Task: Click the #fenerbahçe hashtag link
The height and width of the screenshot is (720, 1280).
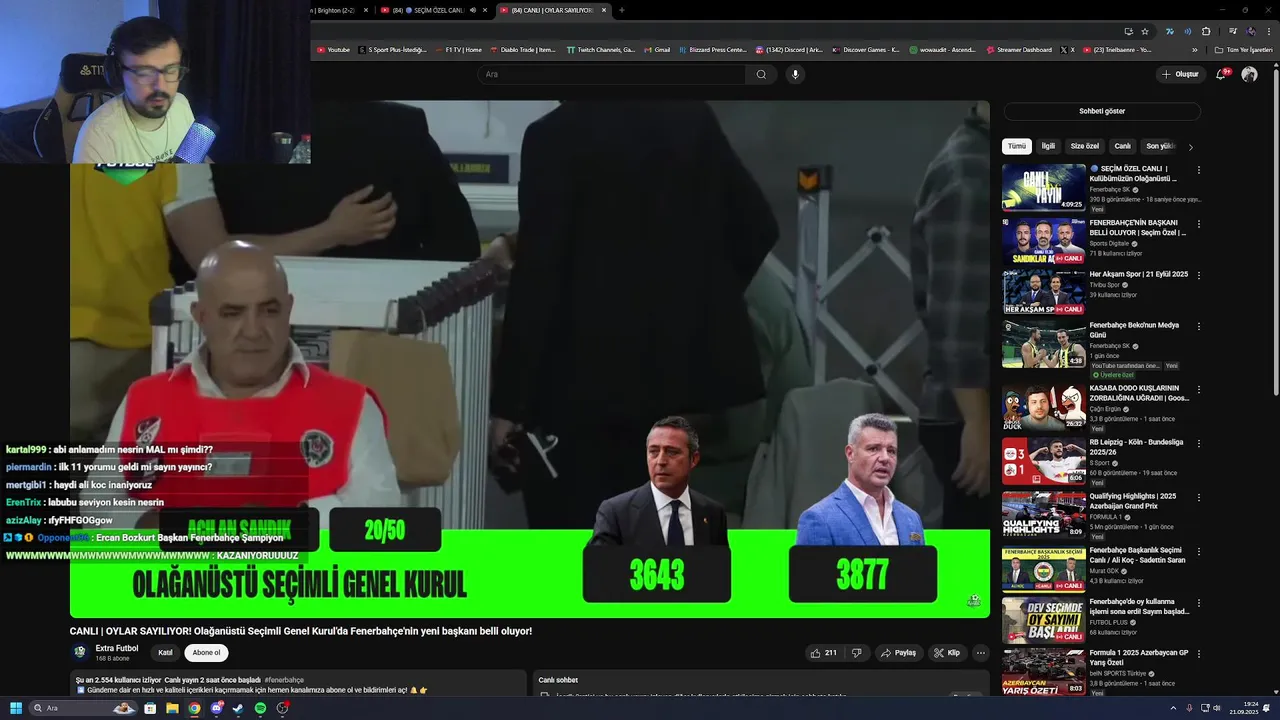Action: tap(284, 680)
